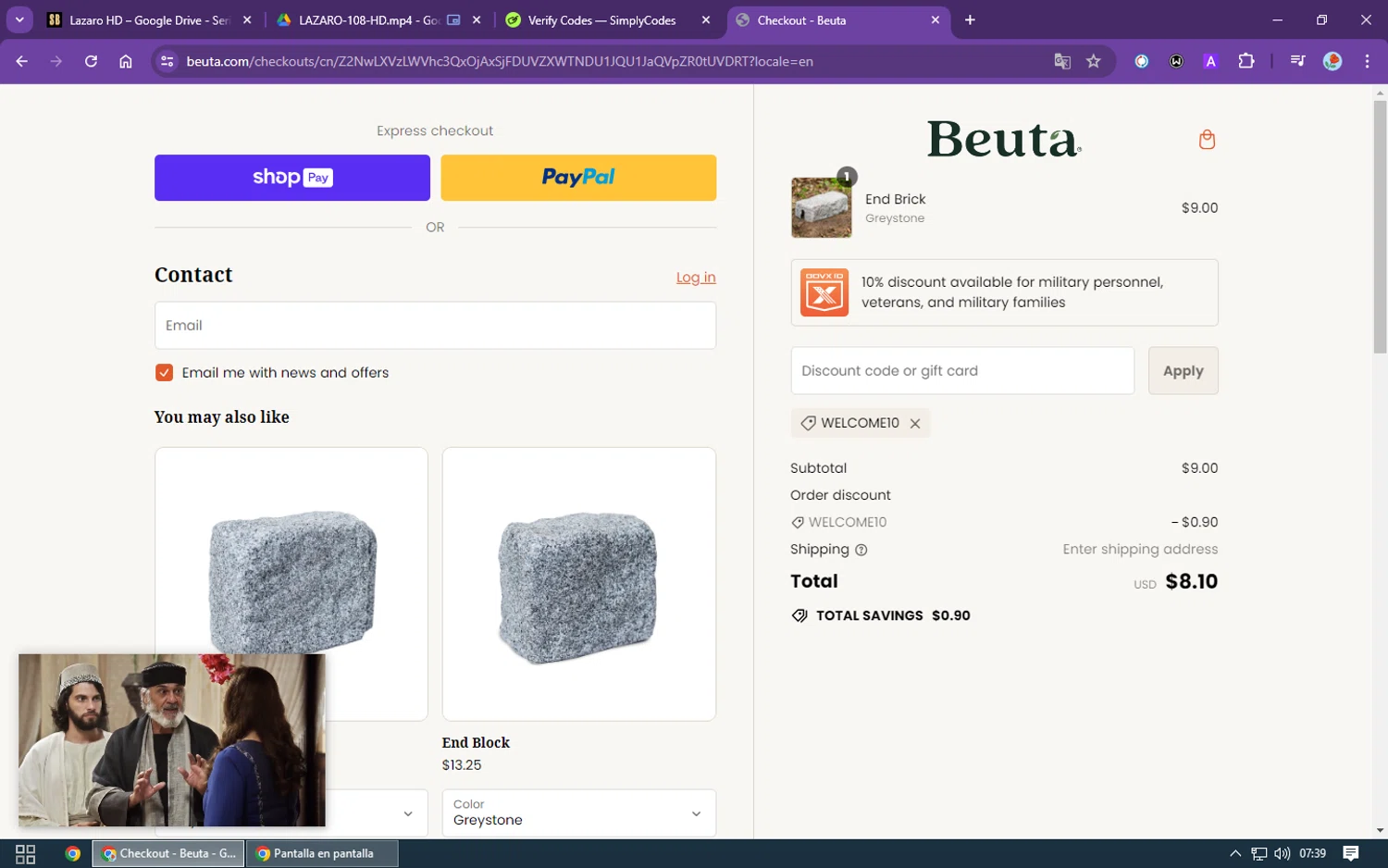Close the LAZARO-108-HD.mp4 tab
Screen dimensions: 1388x868
point(477,19)
